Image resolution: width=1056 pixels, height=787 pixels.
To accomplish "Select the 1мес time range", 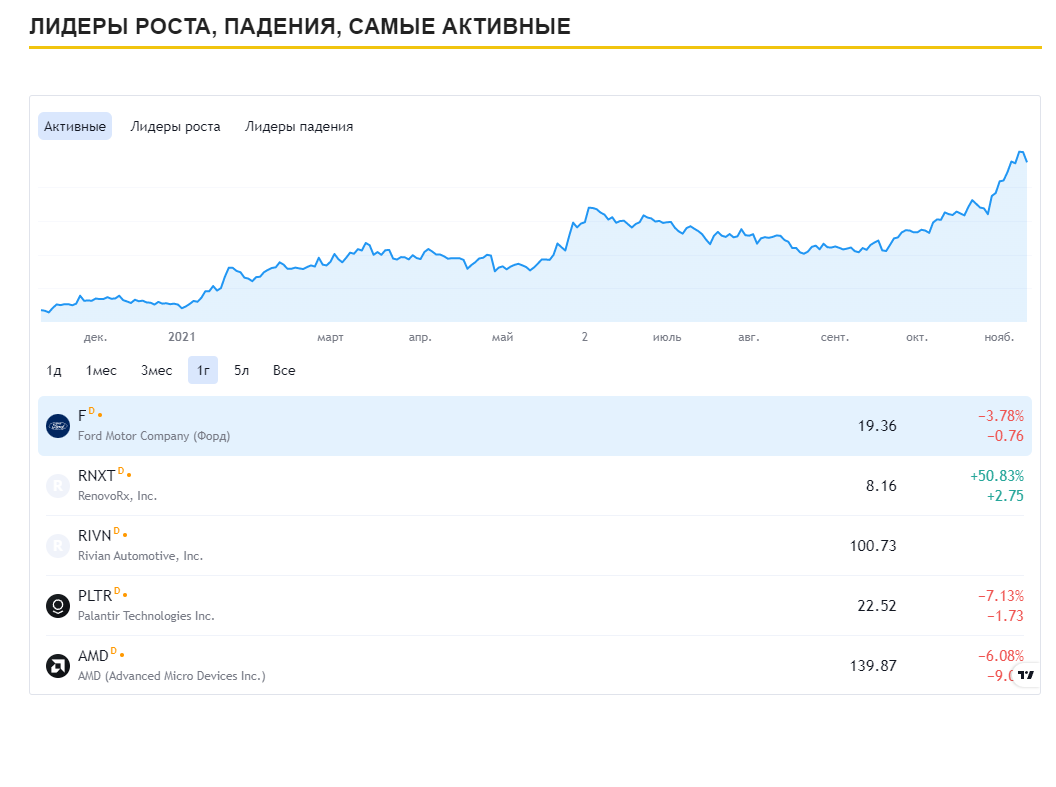I will point(101,371).
